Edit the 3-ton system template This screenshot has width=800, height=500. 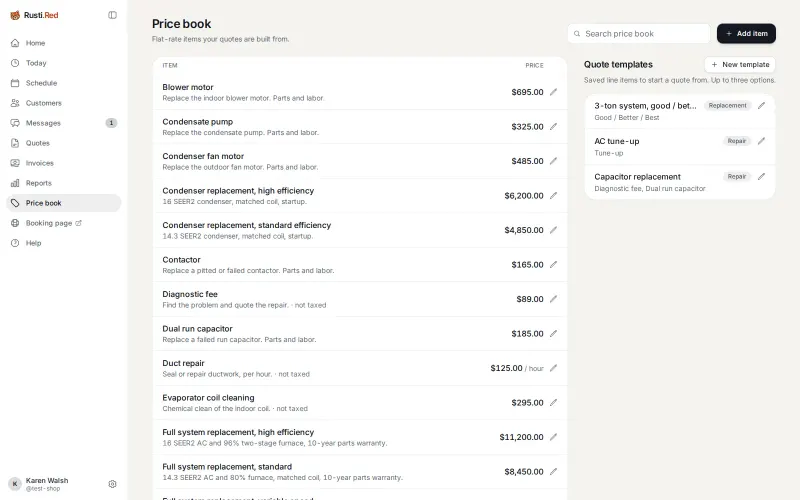point(761,106)
